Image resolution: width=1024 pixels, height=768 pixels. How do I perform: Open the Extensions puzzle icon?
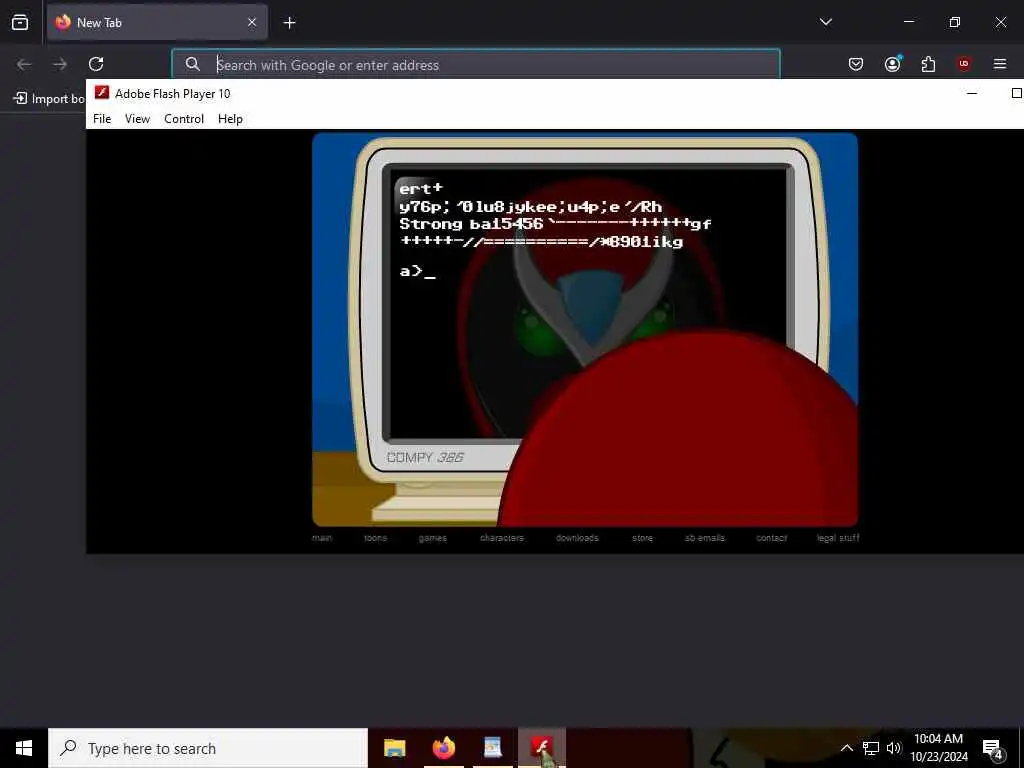tap(928, 64)
